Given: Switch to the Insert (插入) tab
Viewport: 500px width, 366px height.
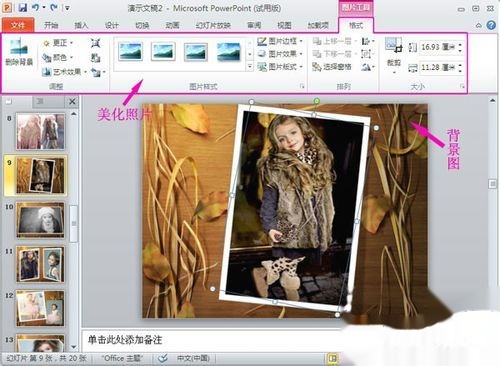Looking at the screenshot, I should click(81, 25).
